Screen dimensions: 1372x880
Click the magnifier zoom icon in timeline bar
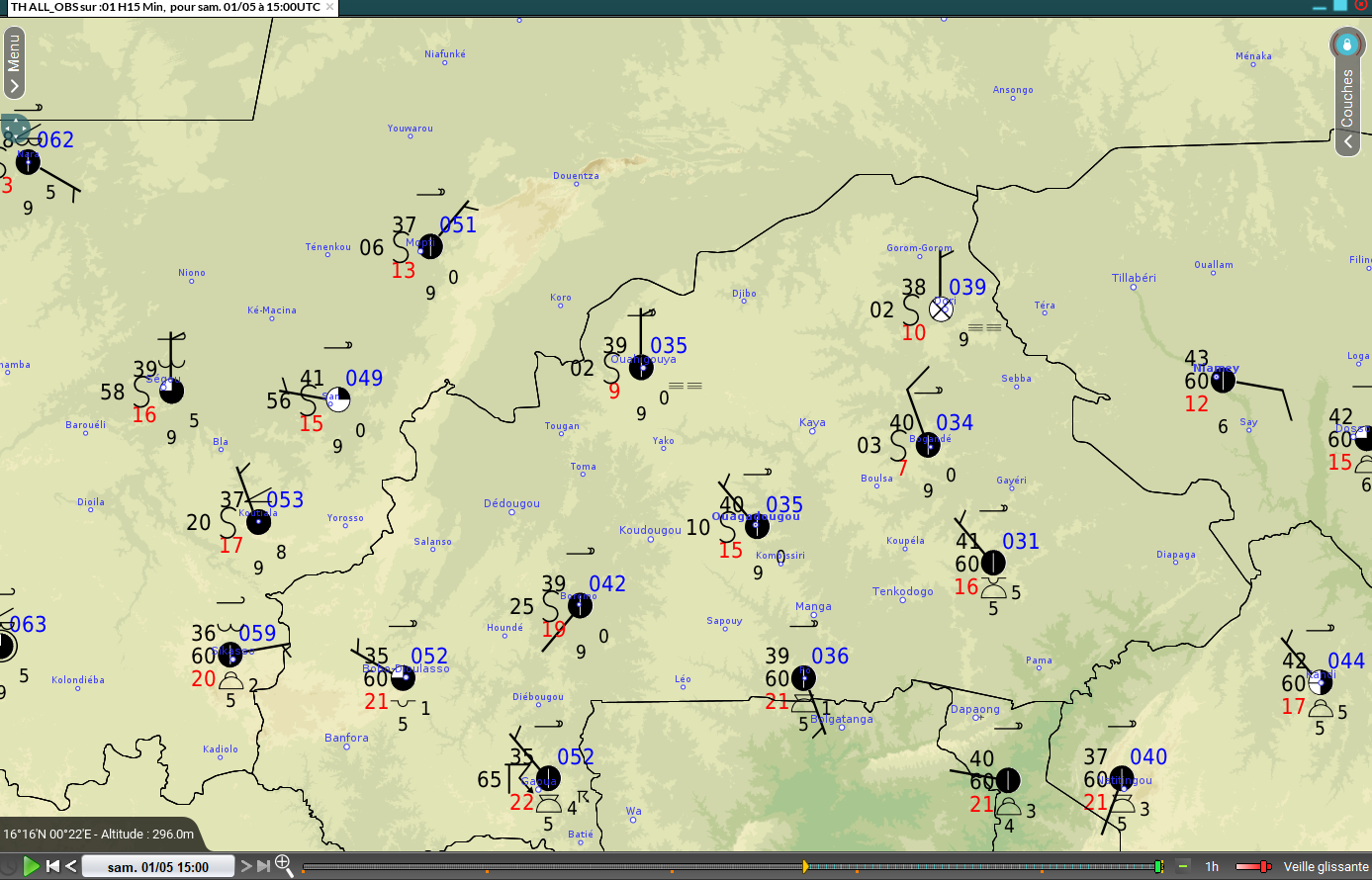[284, 866]
